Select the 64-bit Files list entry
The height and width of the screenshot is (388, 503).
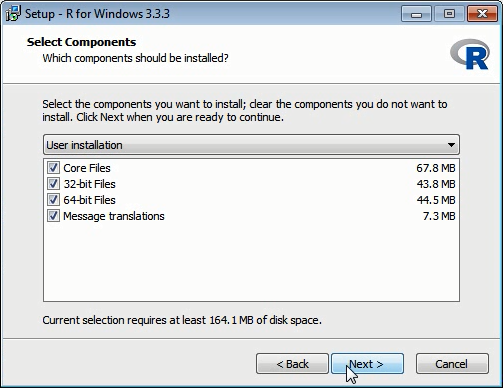tap(251, 200)
